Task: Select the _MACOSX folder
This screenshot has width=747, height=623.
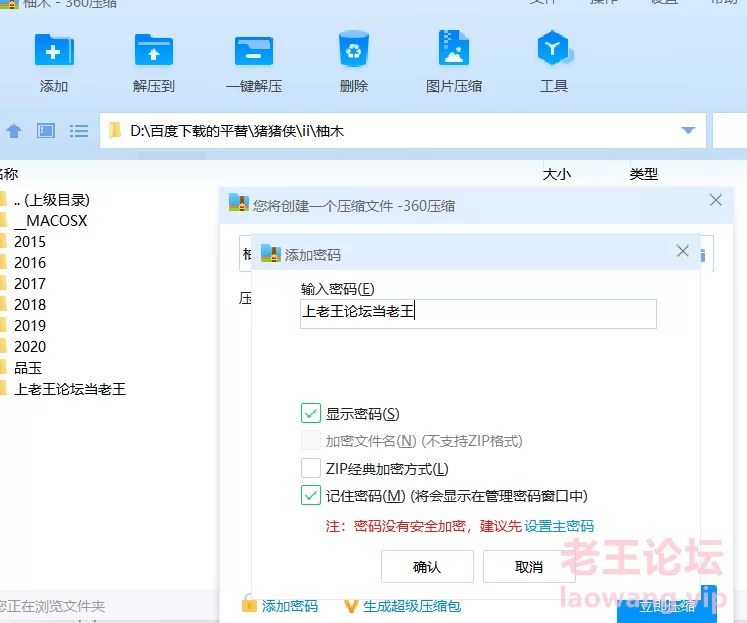Action: click(50, 221)
